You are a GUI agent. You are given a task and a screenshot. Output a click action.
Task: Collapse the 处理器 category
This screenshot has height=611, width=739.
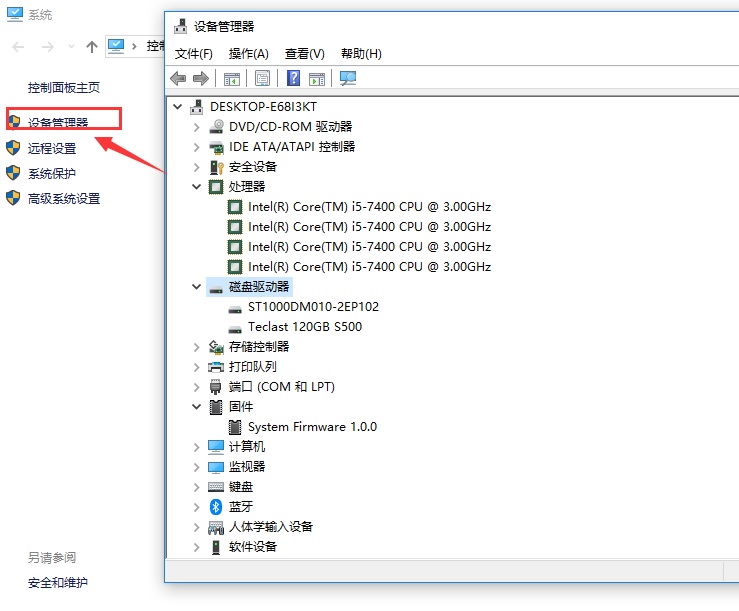(x=197, y=187)
